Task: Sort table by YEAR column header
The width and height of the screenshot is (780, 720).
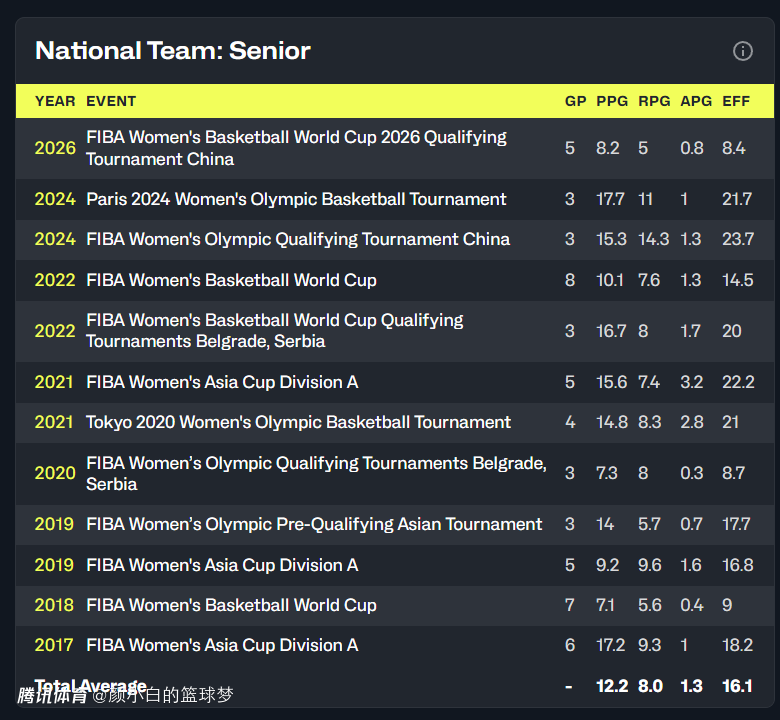Action: point(55,101)
